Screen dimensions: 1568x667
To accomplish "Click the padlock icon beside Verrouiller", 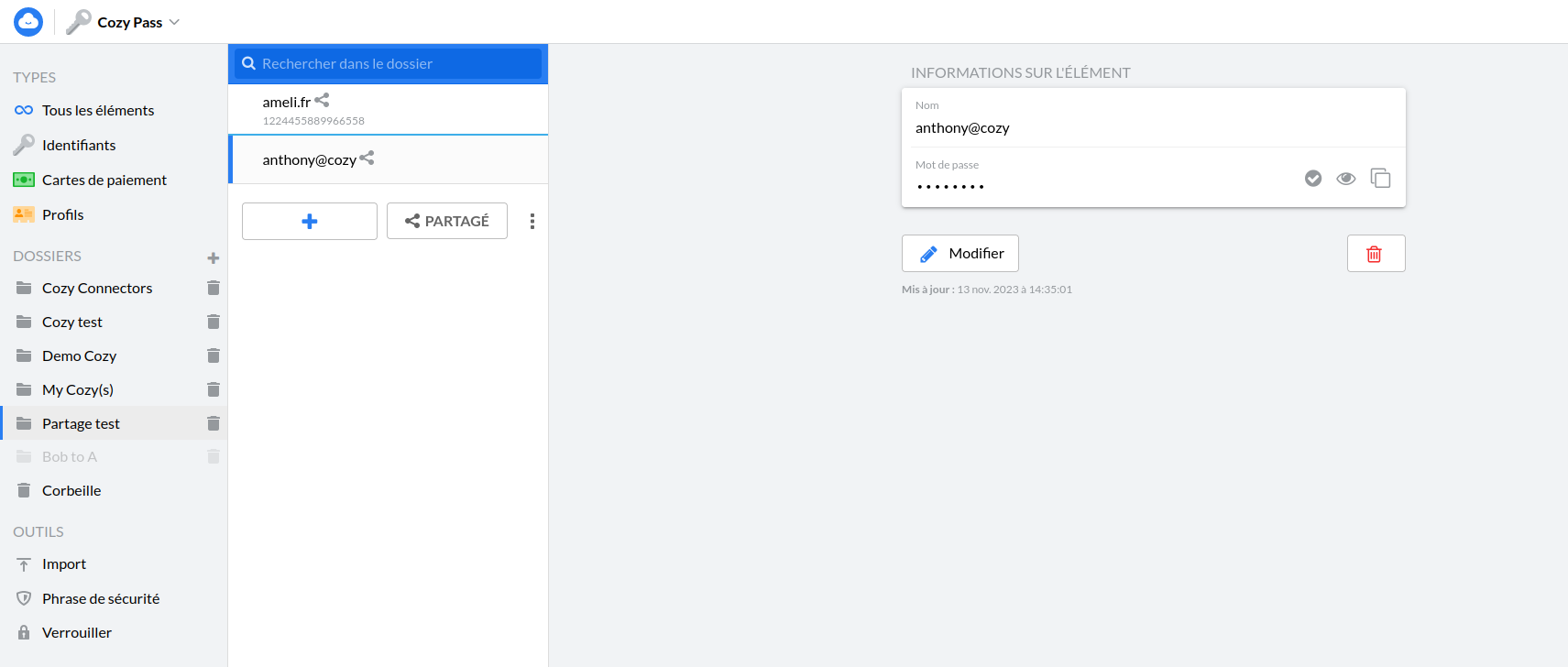I will tap(24, 632).
